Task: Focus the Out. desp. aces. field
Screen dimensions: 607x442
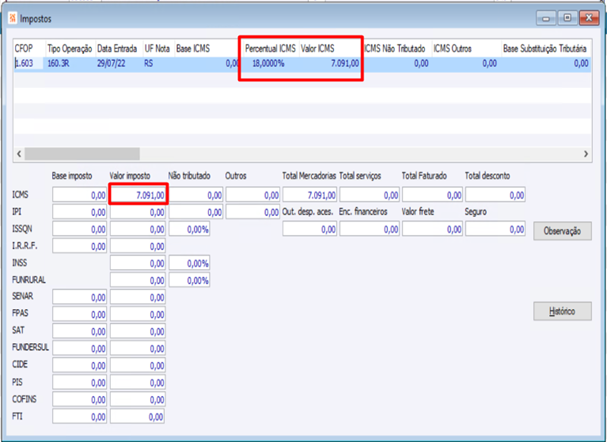Action: click(309, 229)
